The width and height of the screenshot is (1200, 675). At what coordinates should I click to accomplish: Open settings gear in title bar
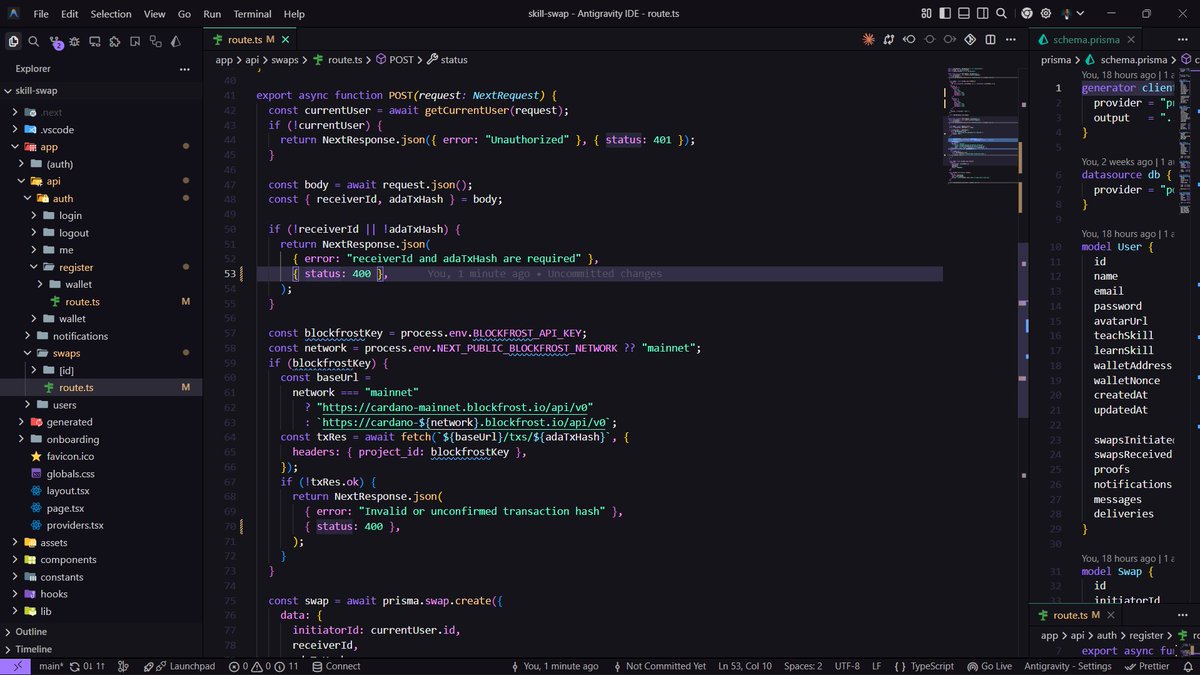tap(1046, 14)
